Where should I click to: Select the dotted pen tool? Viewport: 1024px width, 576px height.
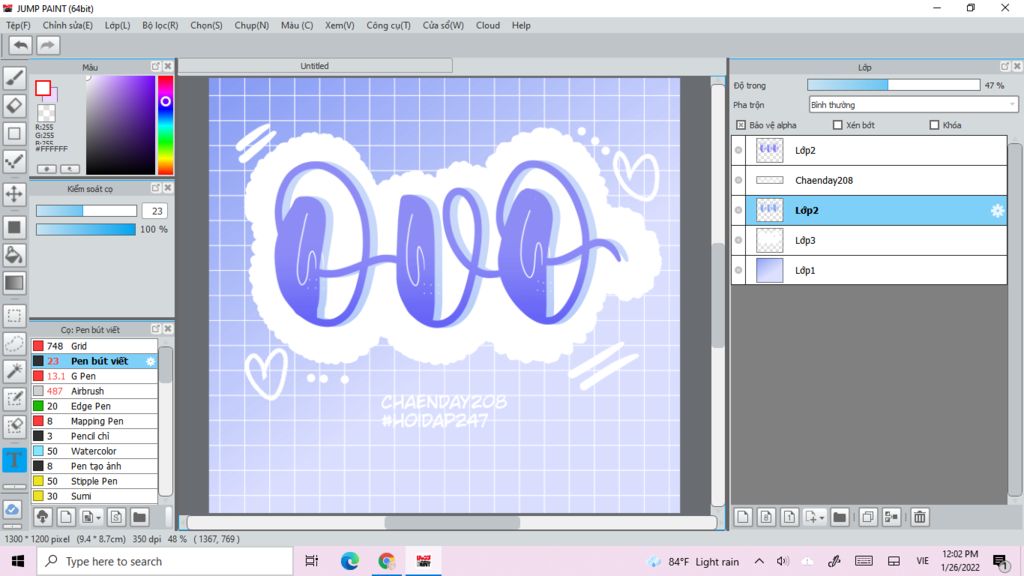coord(14,162)
